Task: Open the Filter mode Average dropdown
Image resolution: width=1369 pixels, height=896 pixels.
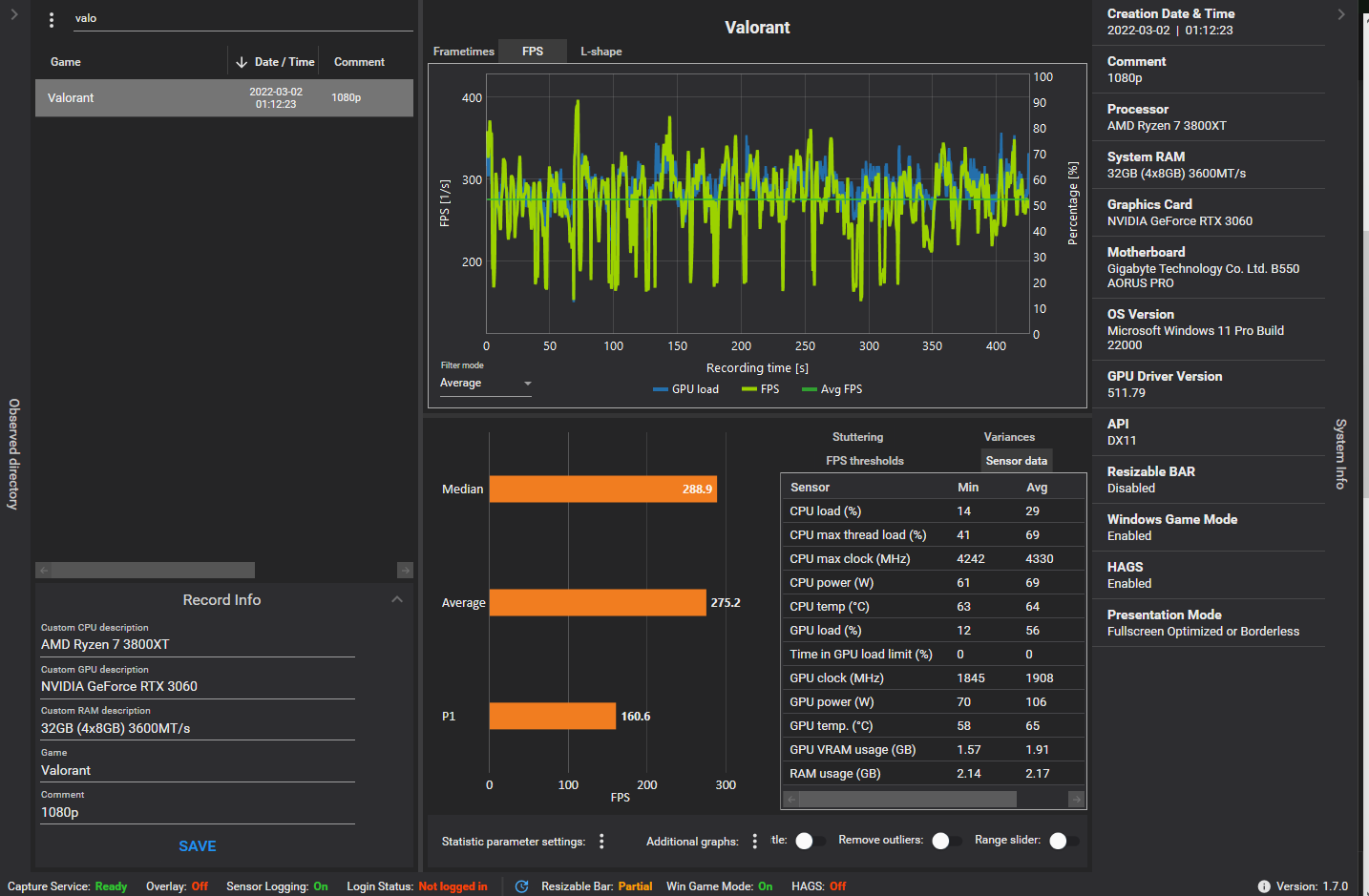Action: (485, 384)
